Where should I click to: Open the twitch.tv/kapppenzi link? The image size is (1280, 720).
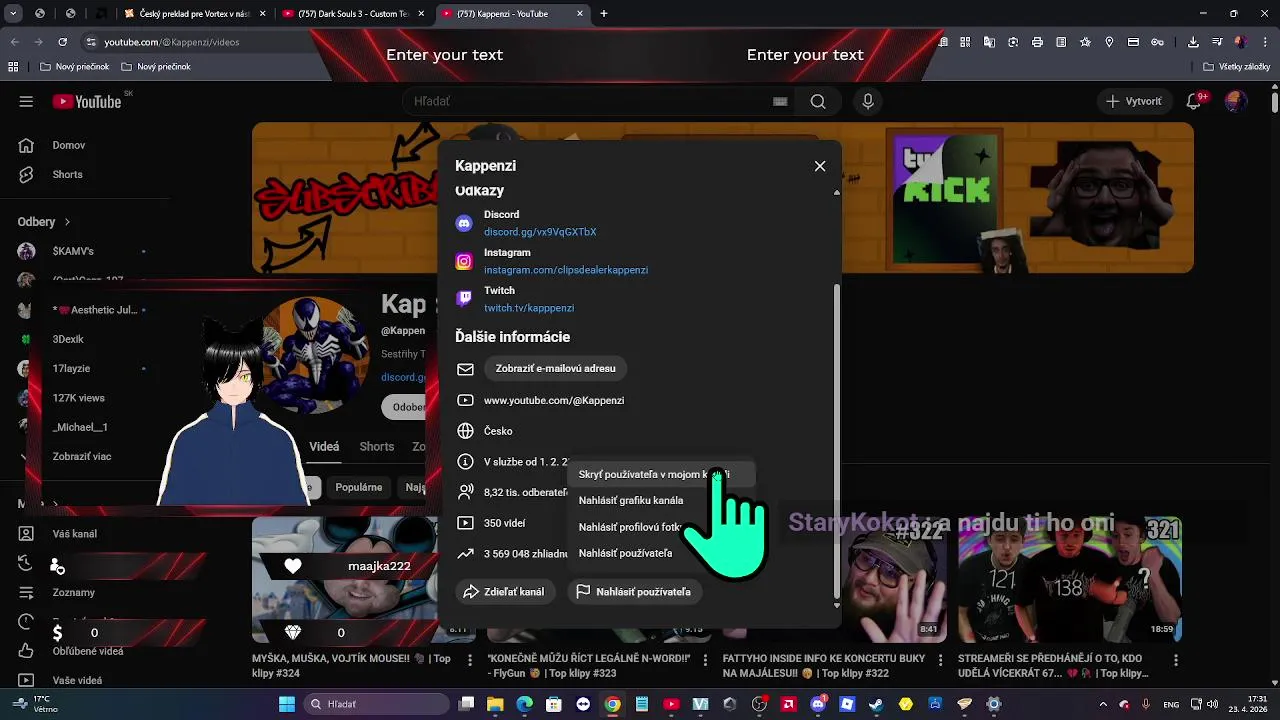529,308
